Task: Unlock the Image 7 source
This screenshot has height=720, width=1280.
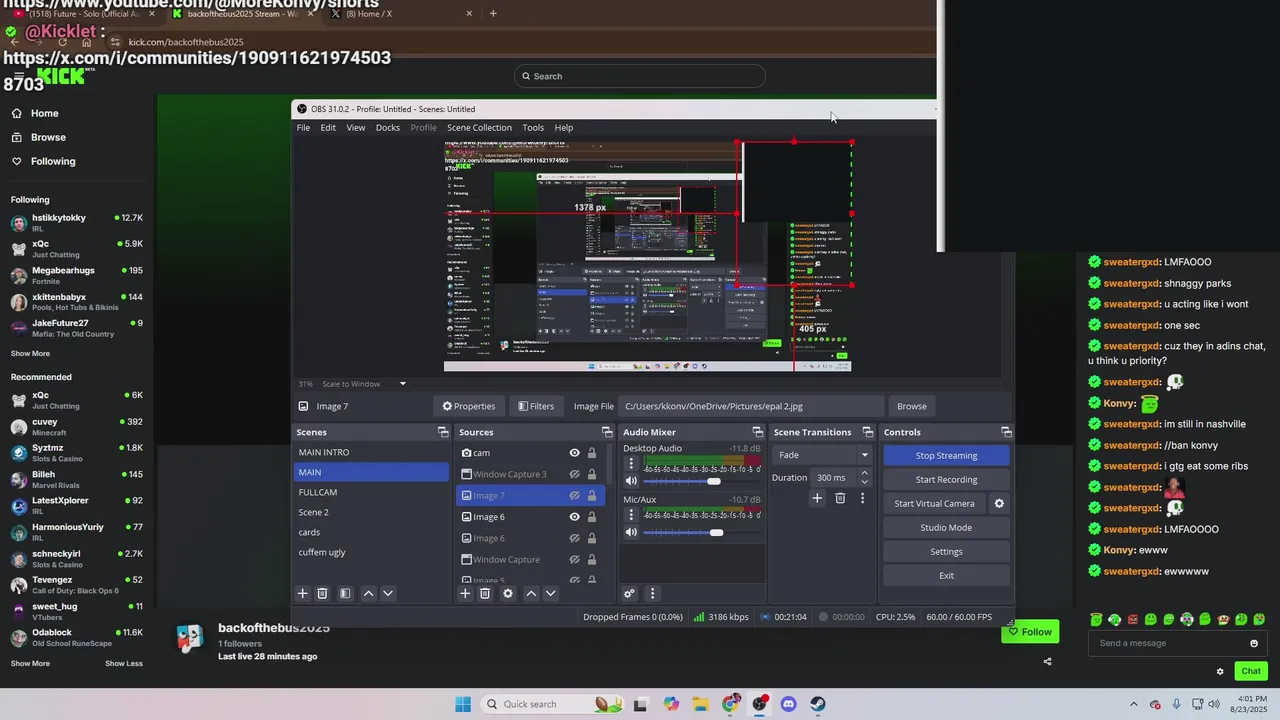Action: [x=592, y=495]
